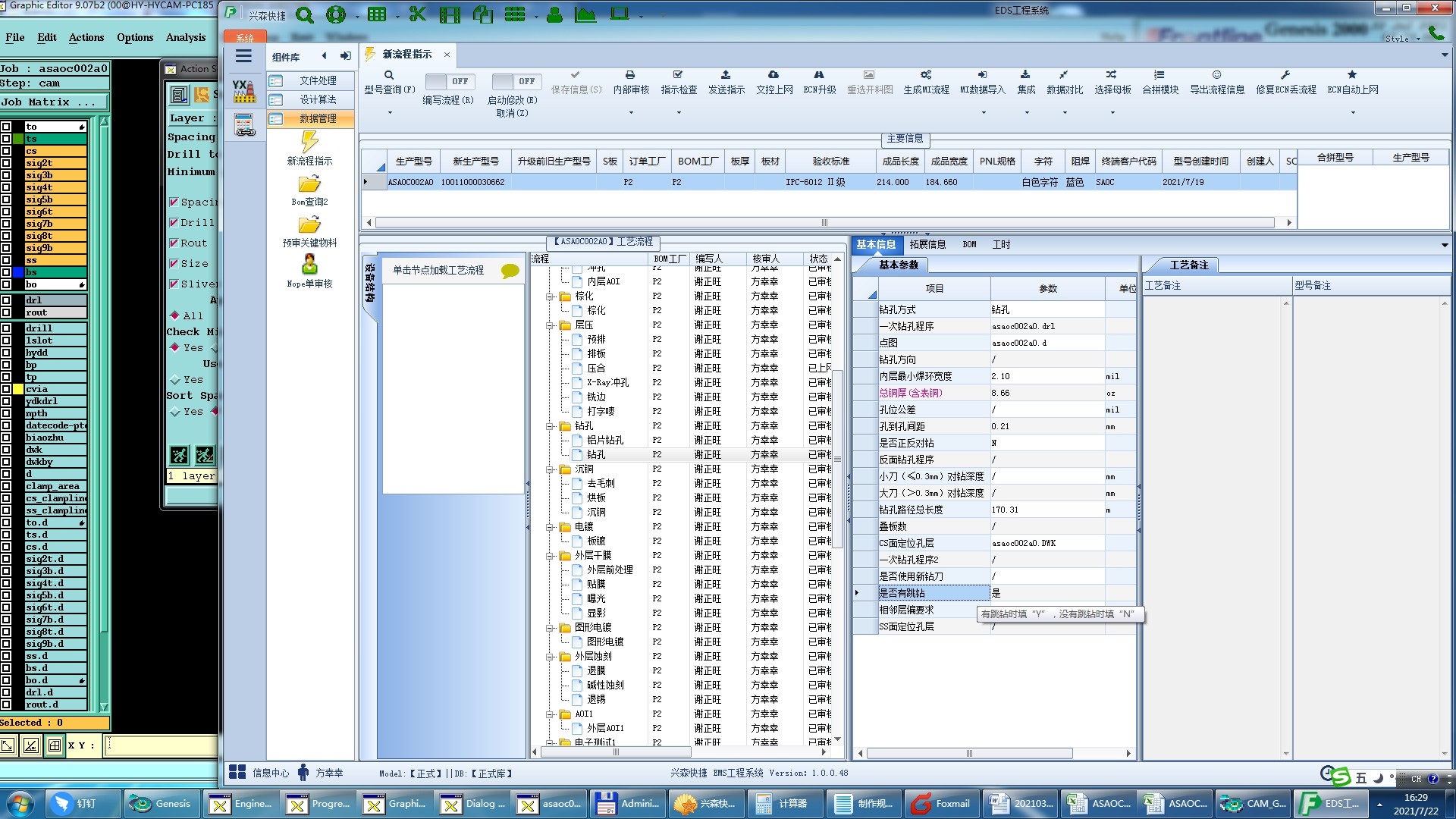Viewport: 1456px width, 819px height.
Task: Toggle the 编写流程 OFF switch
Action: [449, 81]
